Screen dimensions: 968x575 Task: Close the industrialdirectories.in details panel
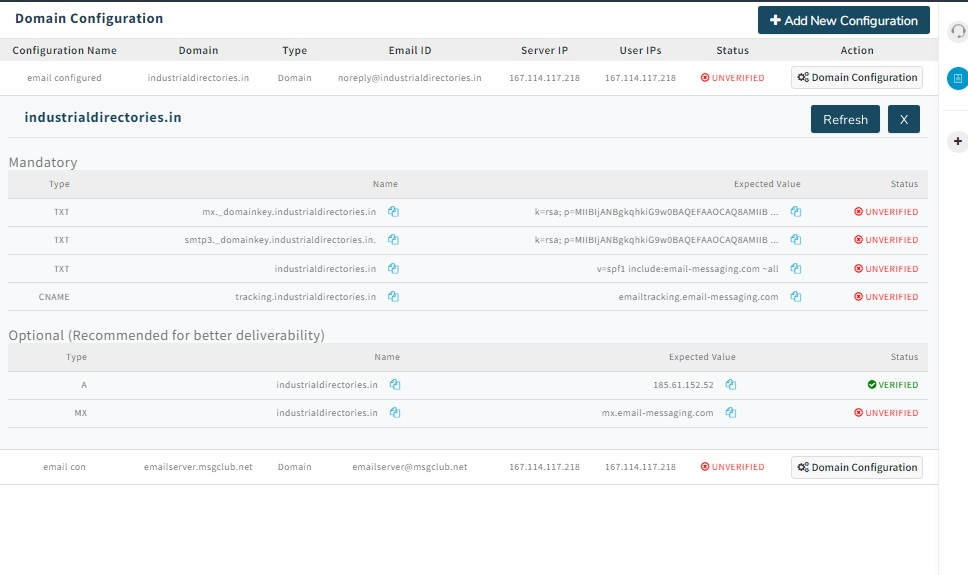point(904,119)
